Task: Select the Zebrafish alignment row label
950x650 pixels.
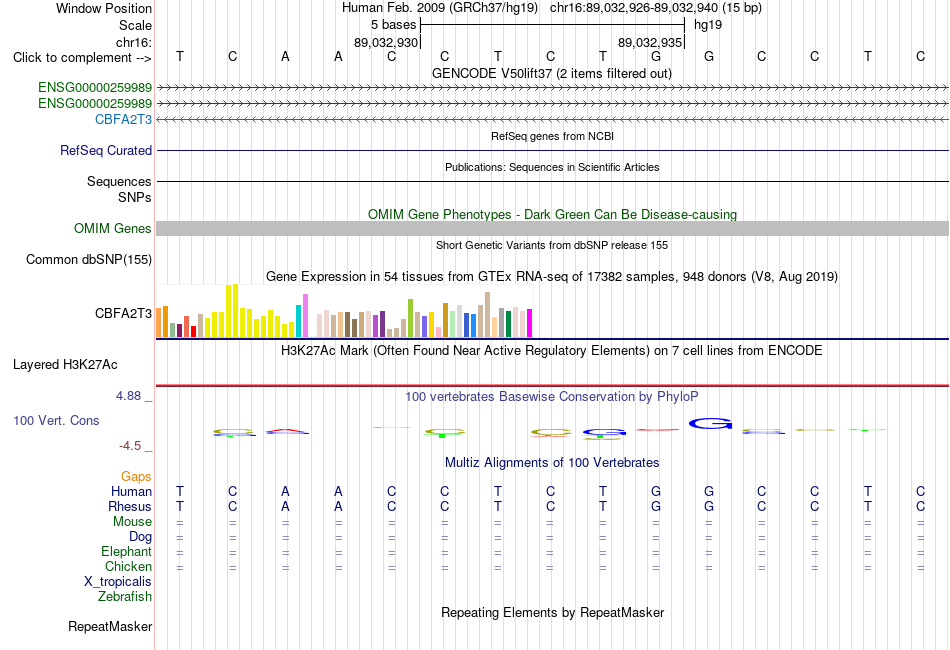Action: 125,596
